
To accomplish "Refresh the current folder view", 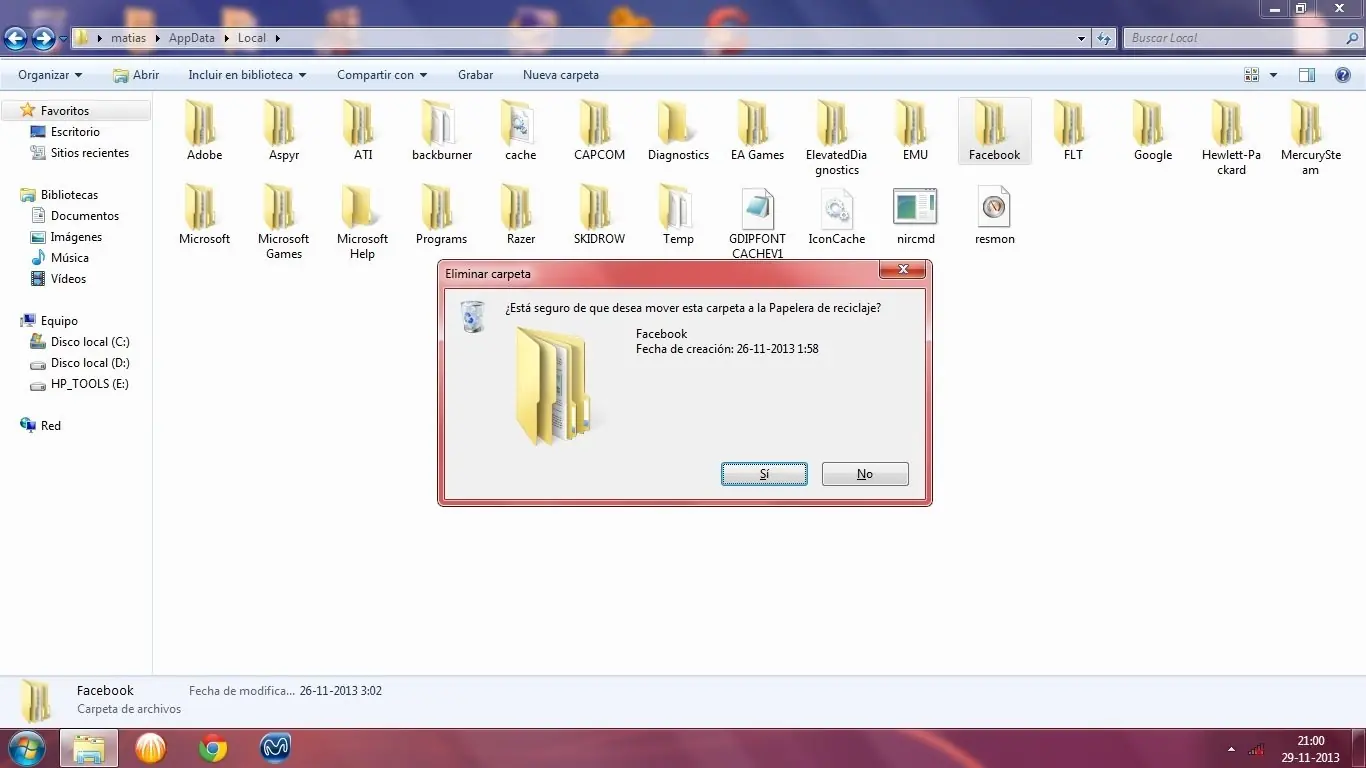I will point(1104,38).
